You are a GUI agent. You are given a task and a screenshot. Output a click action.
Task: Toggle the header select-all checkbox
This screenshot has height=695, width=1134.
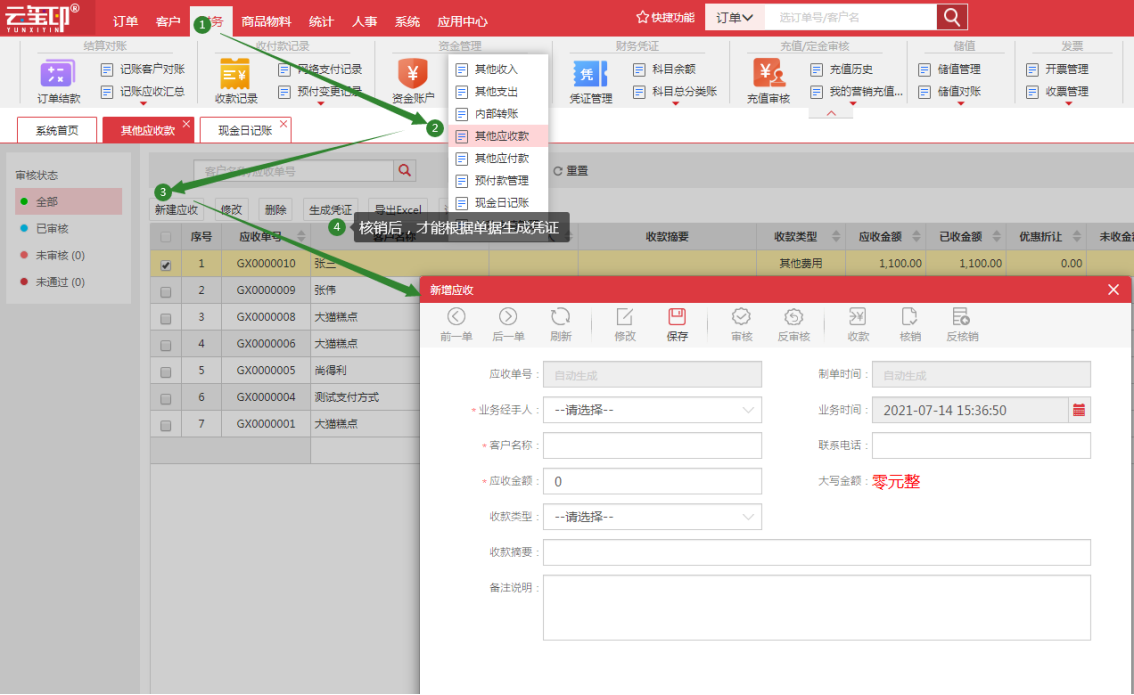pos(166,237)
